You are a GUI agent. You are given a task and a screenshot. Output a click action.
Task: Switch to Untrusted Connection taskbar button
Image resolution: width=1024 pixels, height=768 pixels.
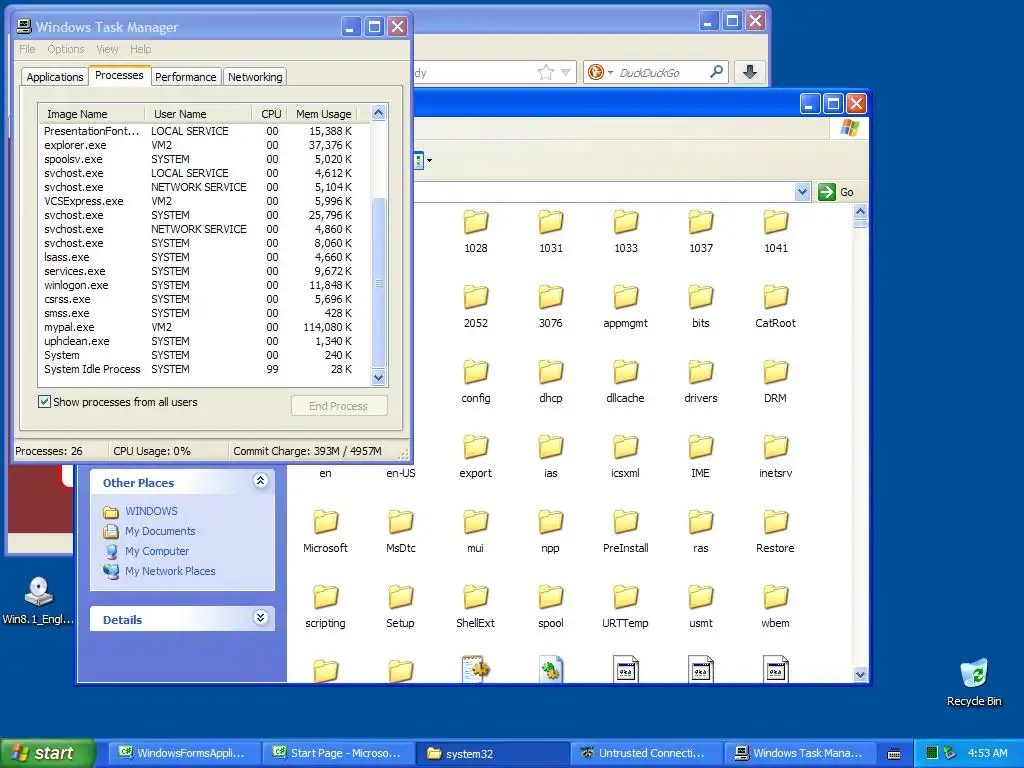(x=647, y=754)
